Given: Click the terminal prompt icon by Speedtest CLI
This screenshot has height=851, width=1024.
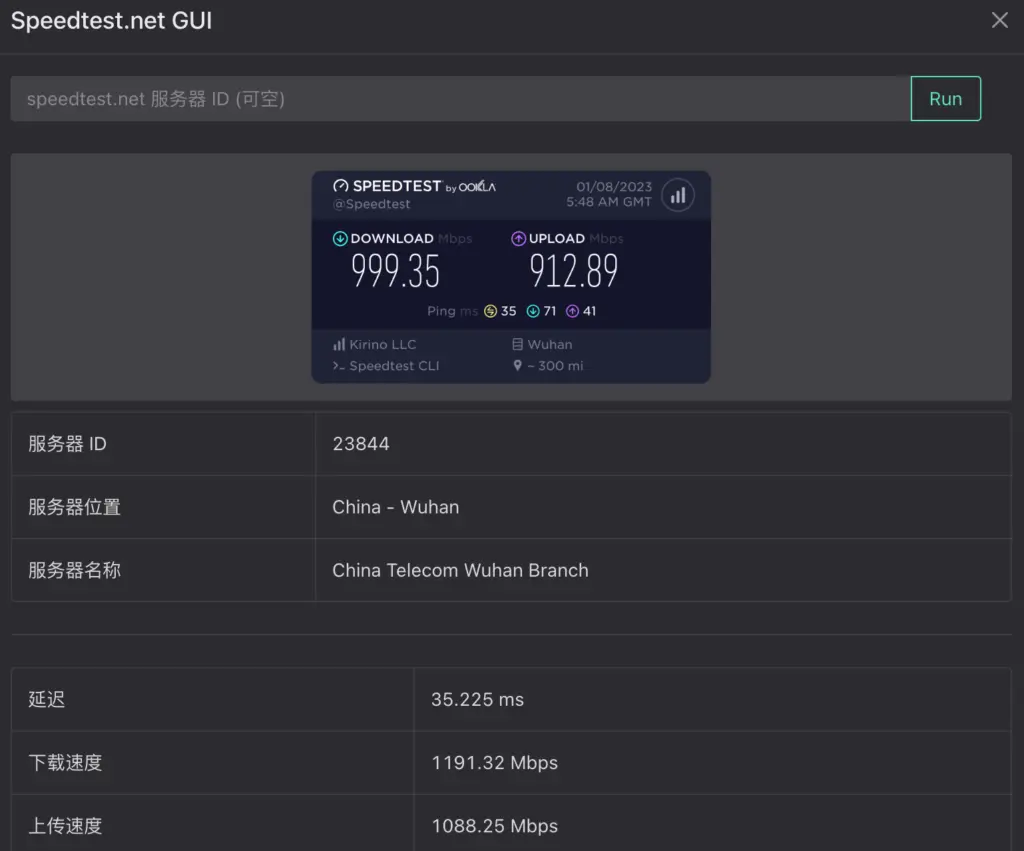Looking at the screenshot, I should pos(338,366).
